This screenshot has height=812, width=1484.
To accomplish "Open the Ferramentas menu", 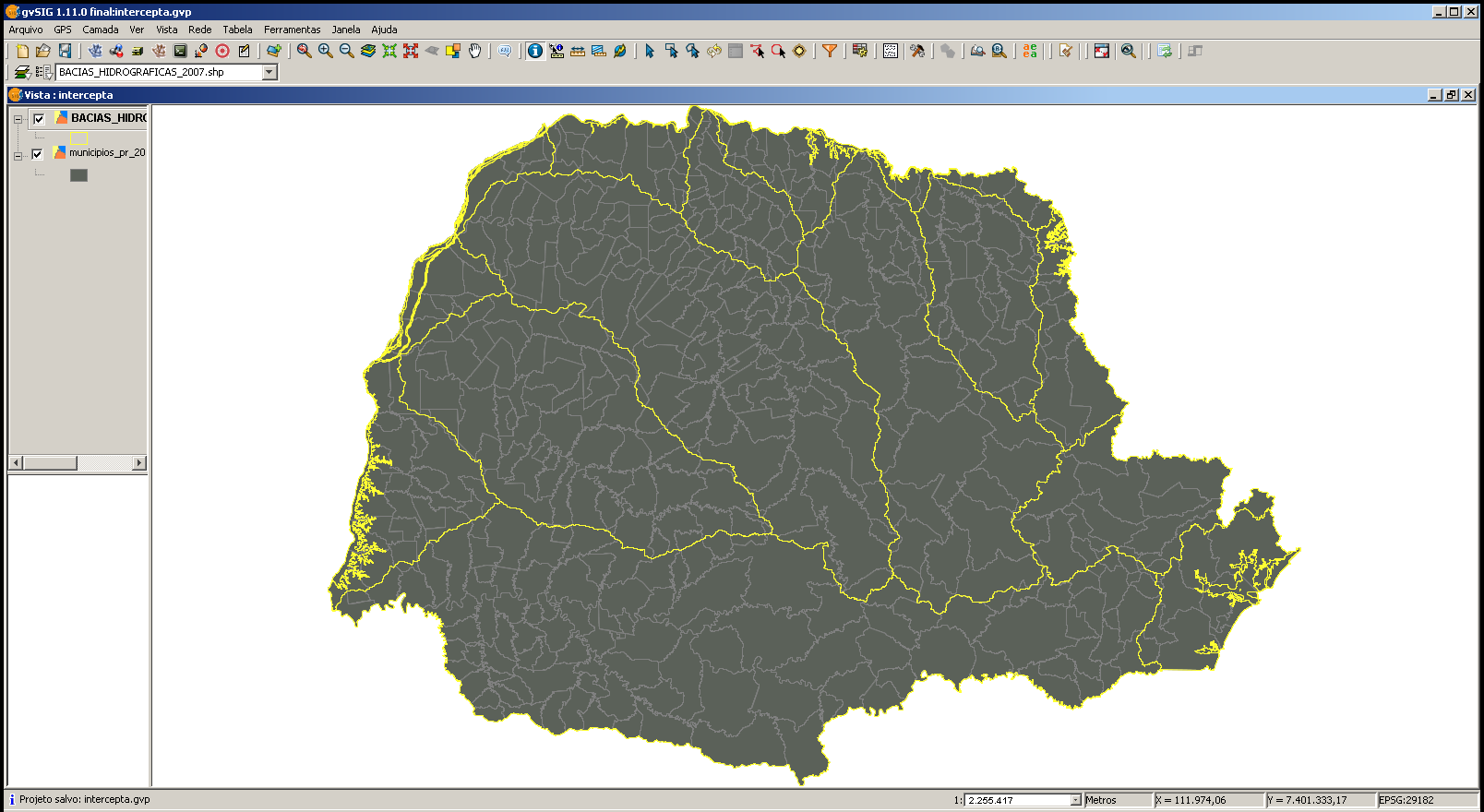I will [x=292, y=30].
